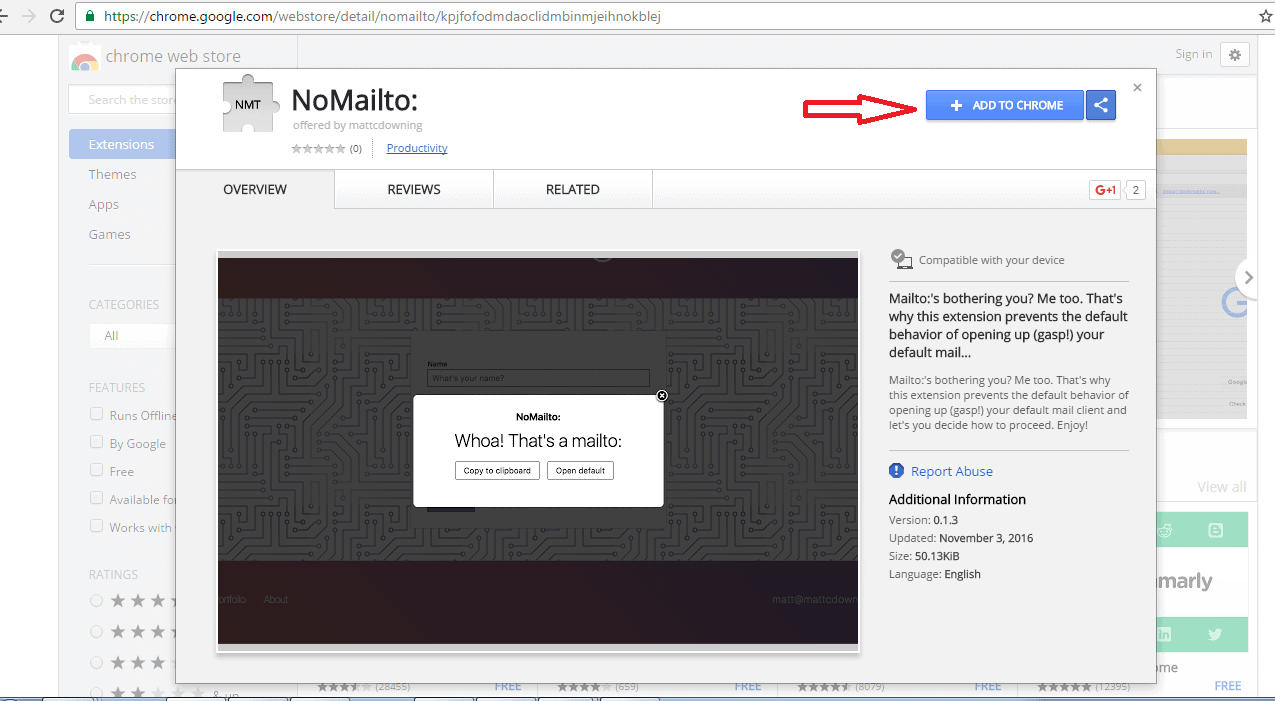
Task: Switch to the Overview tab
Action: (x=255, y=189)
